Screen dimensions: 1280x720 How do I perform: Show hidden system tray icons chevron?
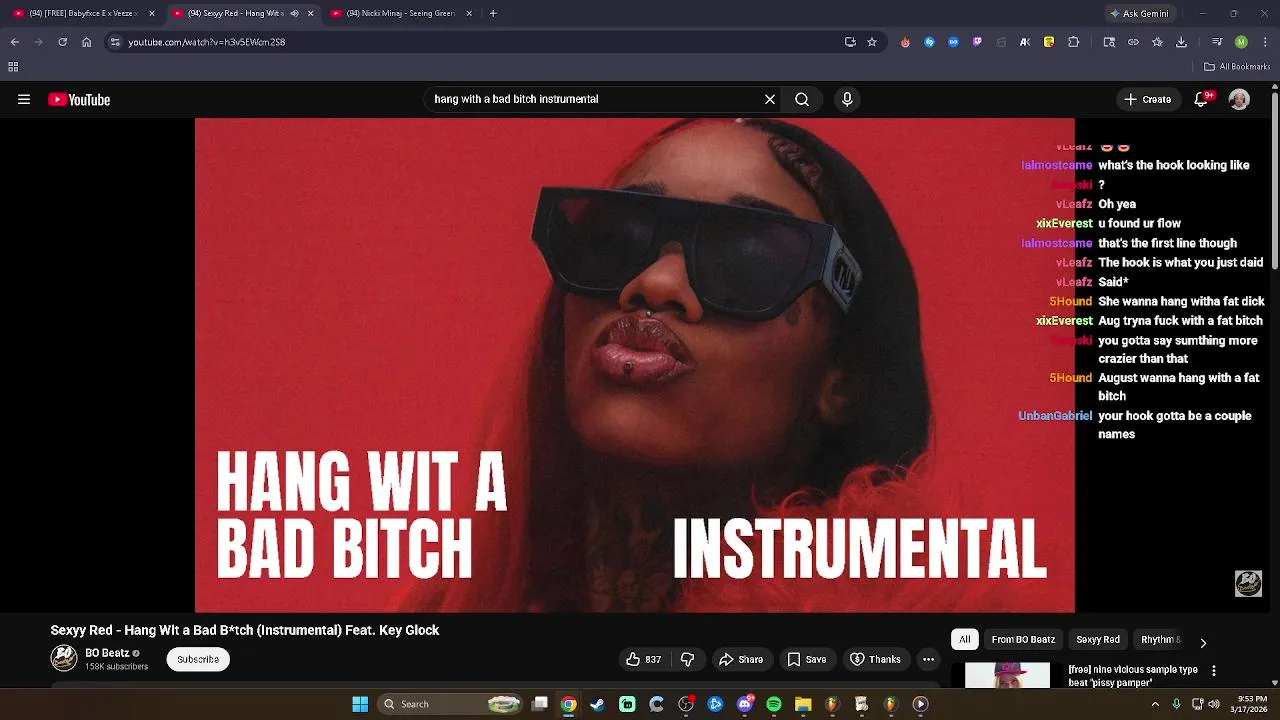click(x=1155, y=704)
